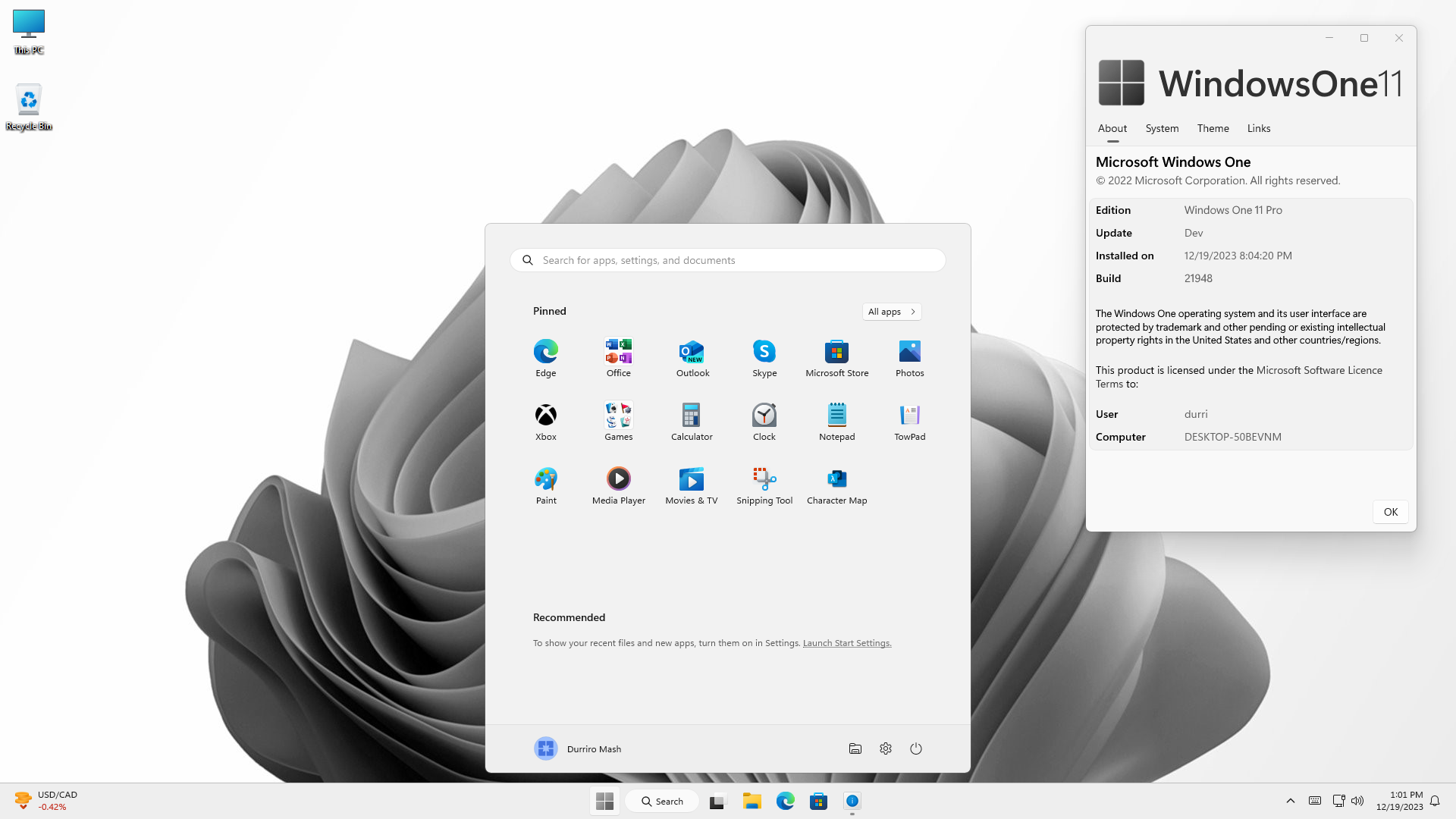Launch the Xbox app
1456x819 pixels.
546,422
